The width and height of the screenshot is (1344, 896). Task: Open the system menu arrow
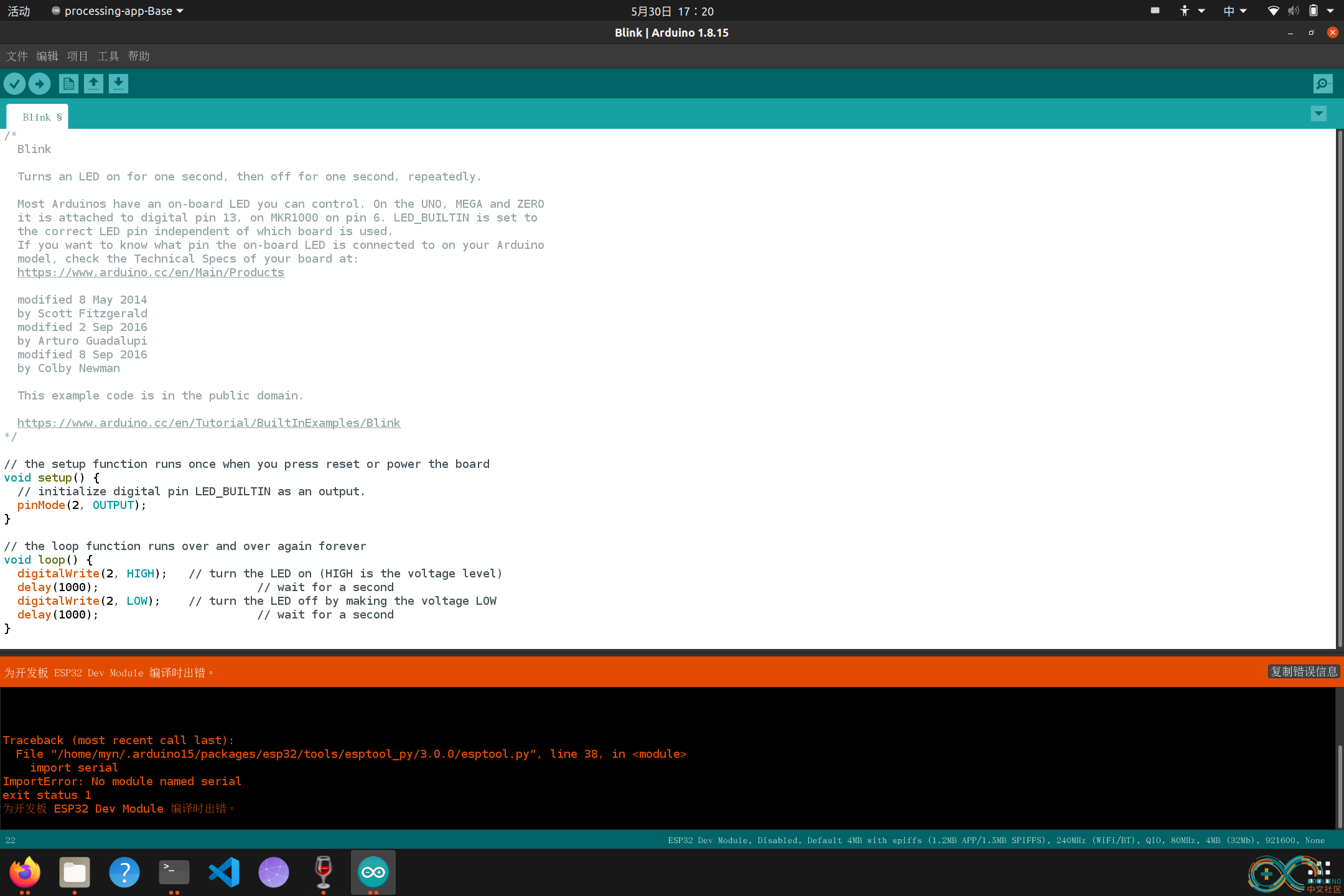click(1330, 11)
